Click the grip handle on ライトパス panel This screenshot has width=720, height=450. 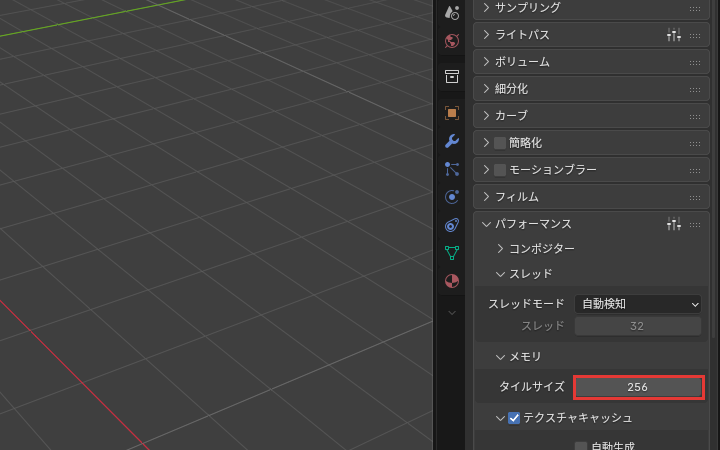tap(695, 36)
